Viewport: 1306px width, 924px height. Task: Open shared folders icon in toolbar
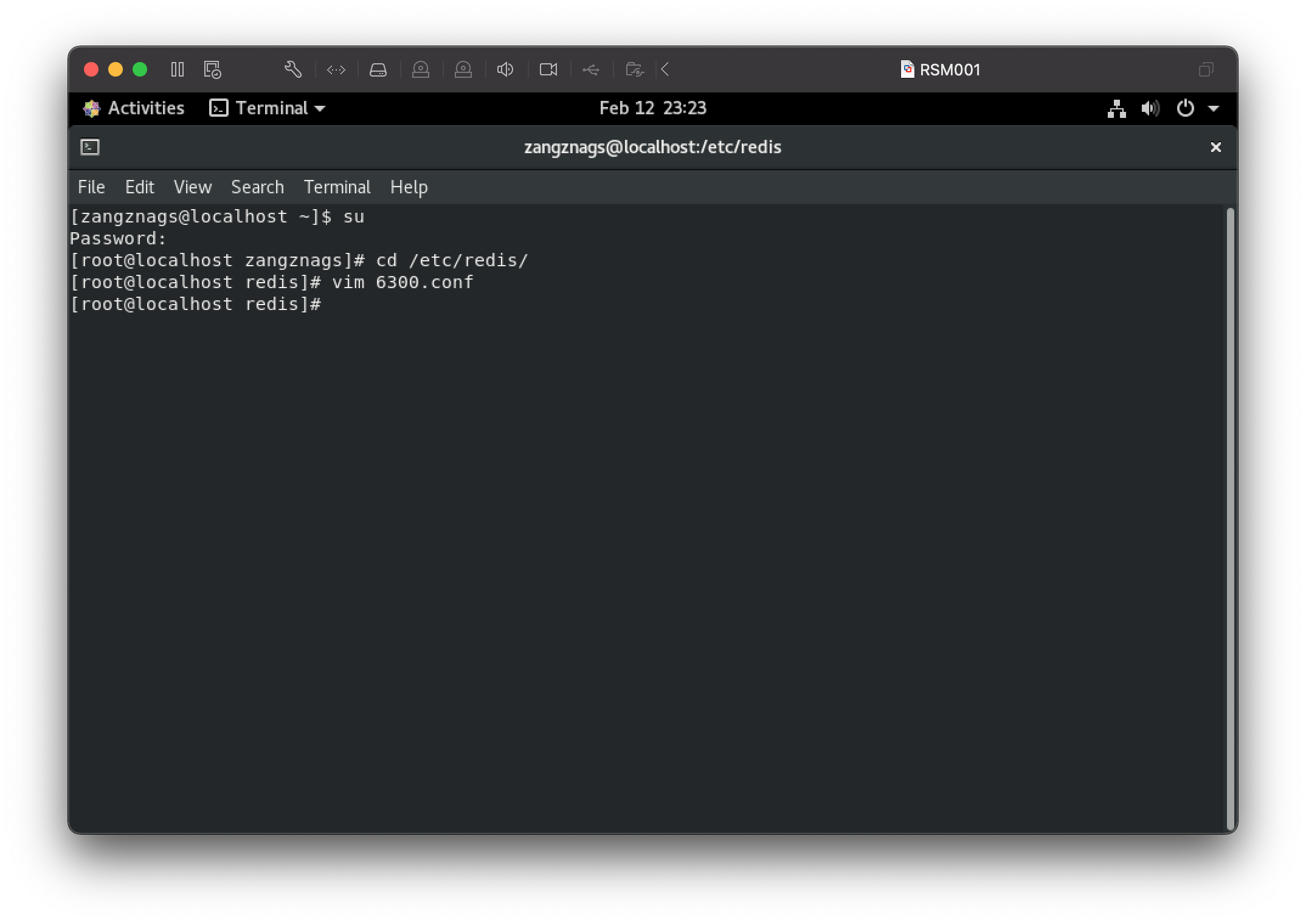[634, 70]
